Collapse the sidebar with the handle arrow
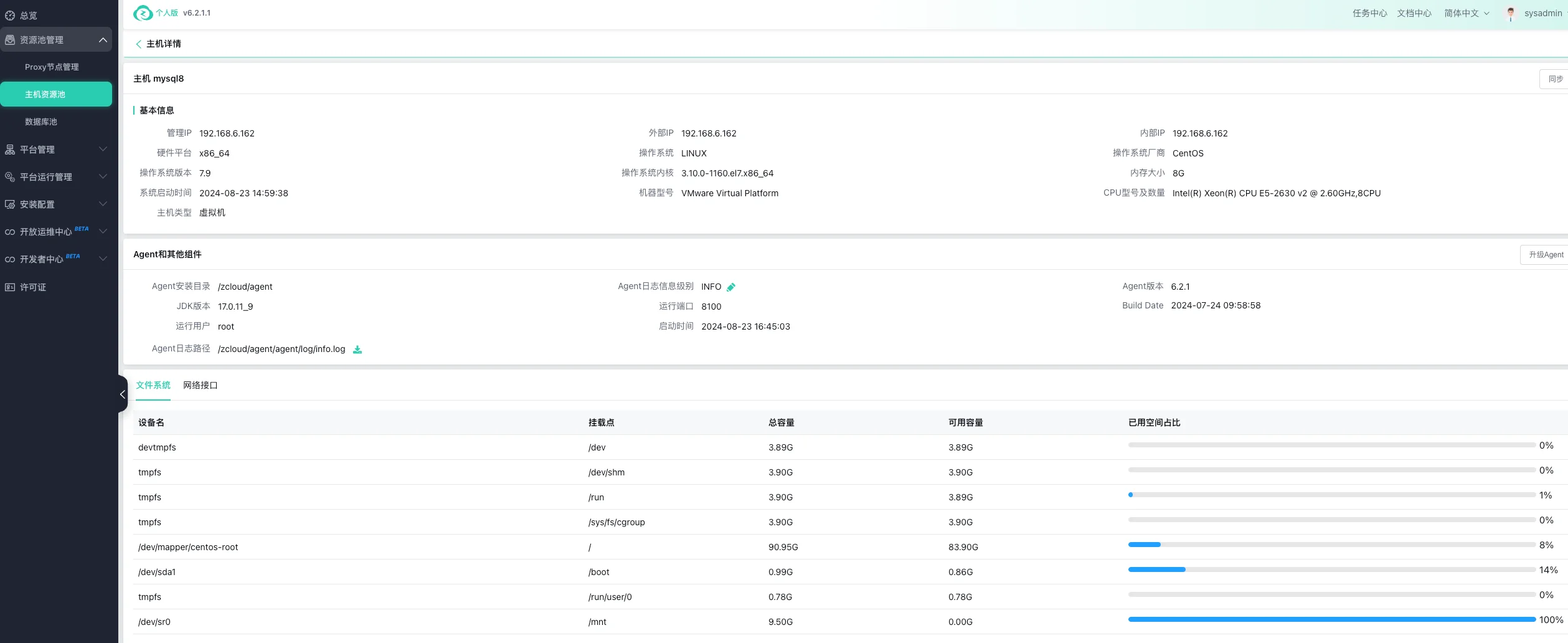Viewport: 1568px width, 643px height. 123,394
